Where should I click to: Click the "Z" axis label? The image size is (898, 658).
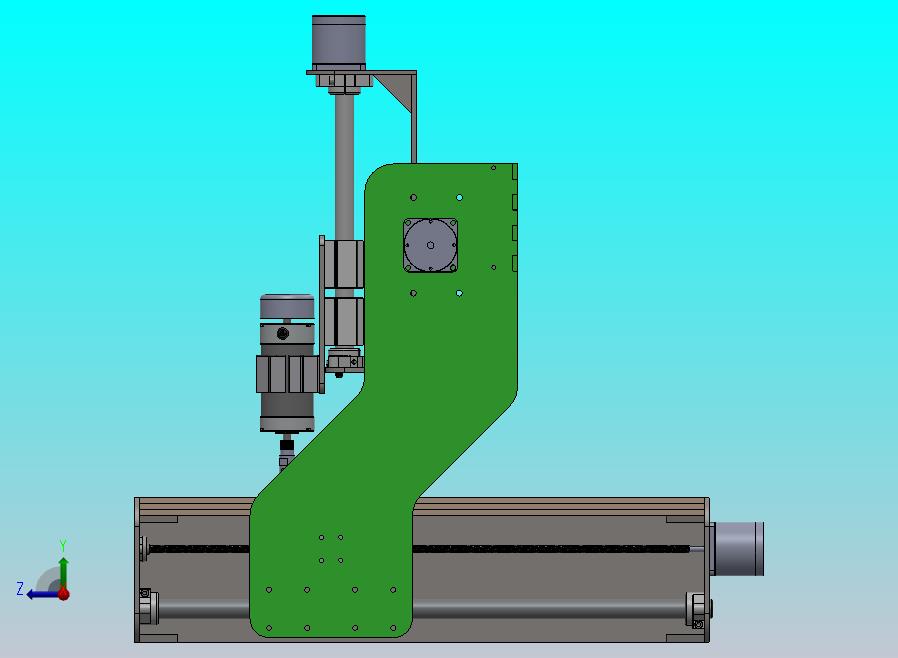20,588
